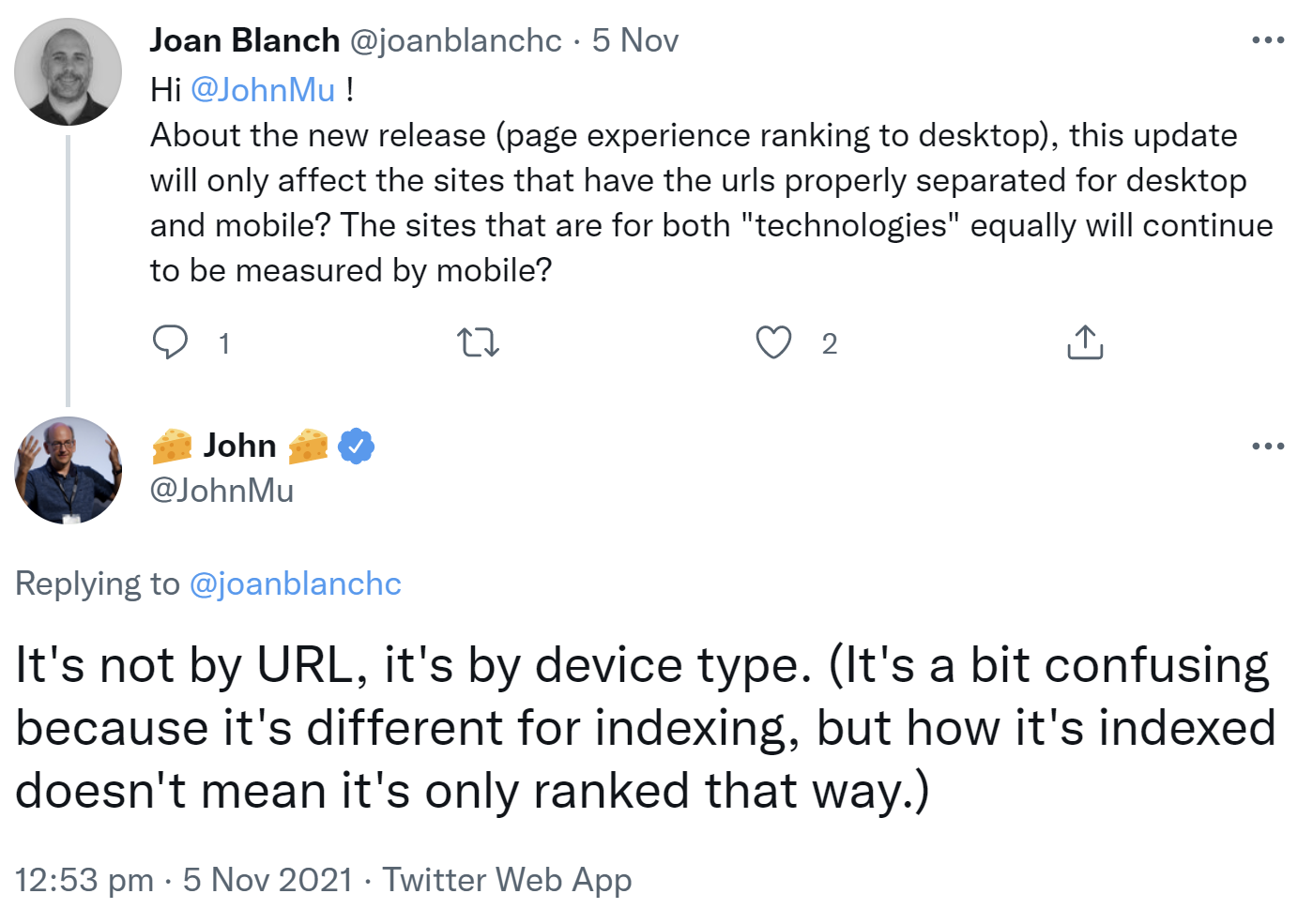1313x924 pixels.
Task: Click the share icon on Joan's tweet
Action: (x=1085, y=343)
